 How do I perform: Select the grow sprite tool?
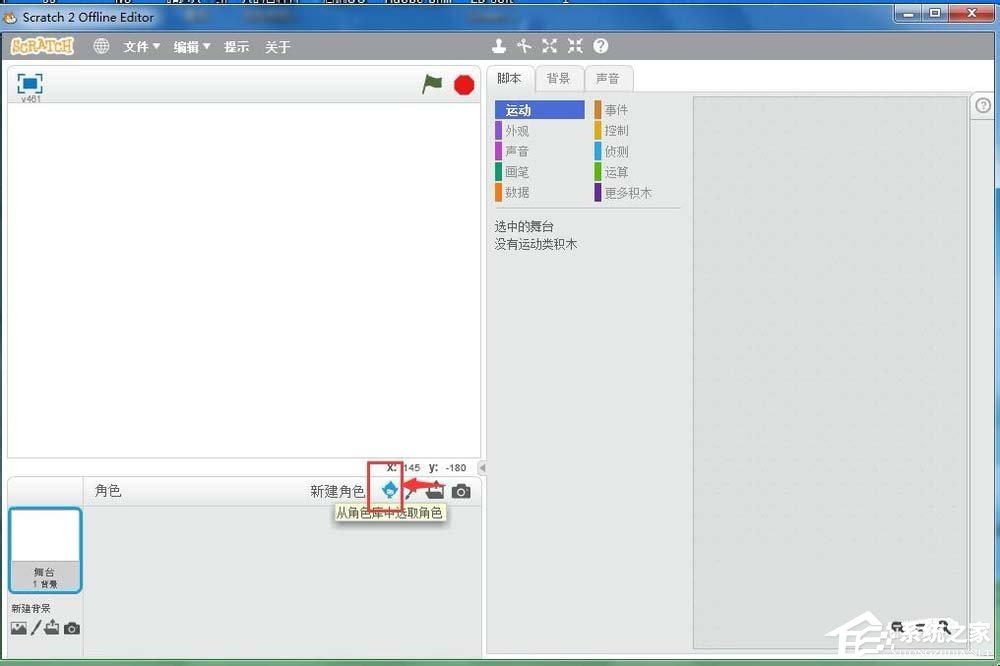[x=549, y=46]
